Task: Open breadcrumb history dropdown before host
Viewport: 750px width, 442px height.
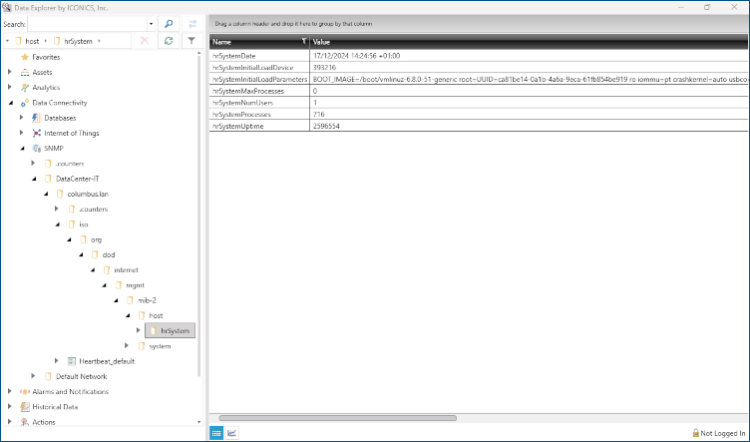Action: click(7, 41)
